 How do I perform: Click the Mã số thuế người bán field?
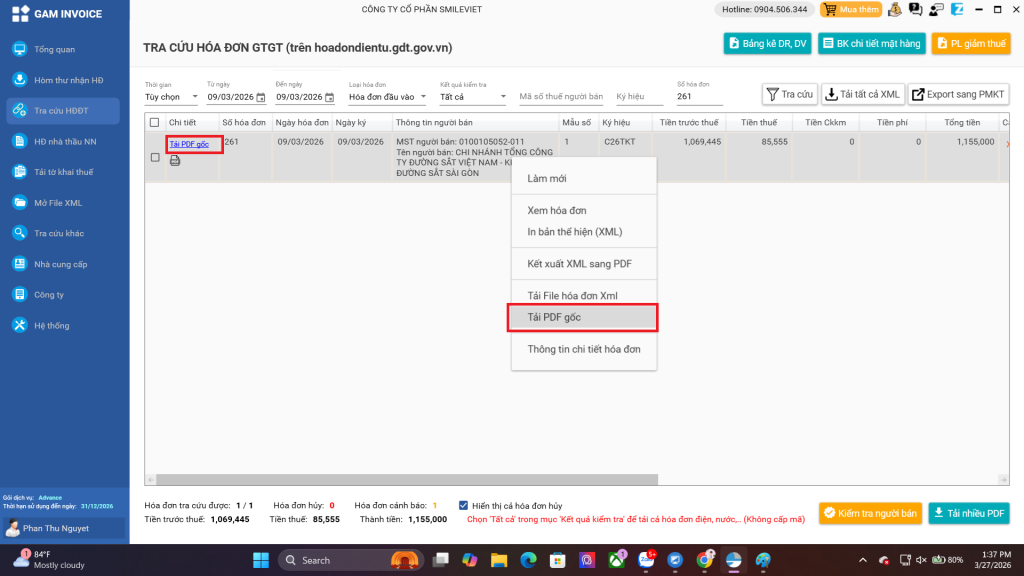tap(561, 97)
